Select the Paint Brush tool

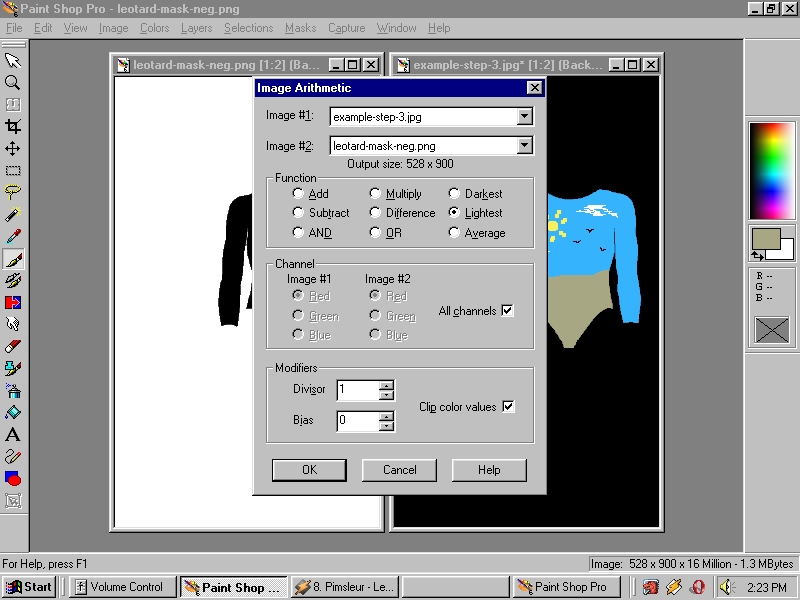pos(13,259)
